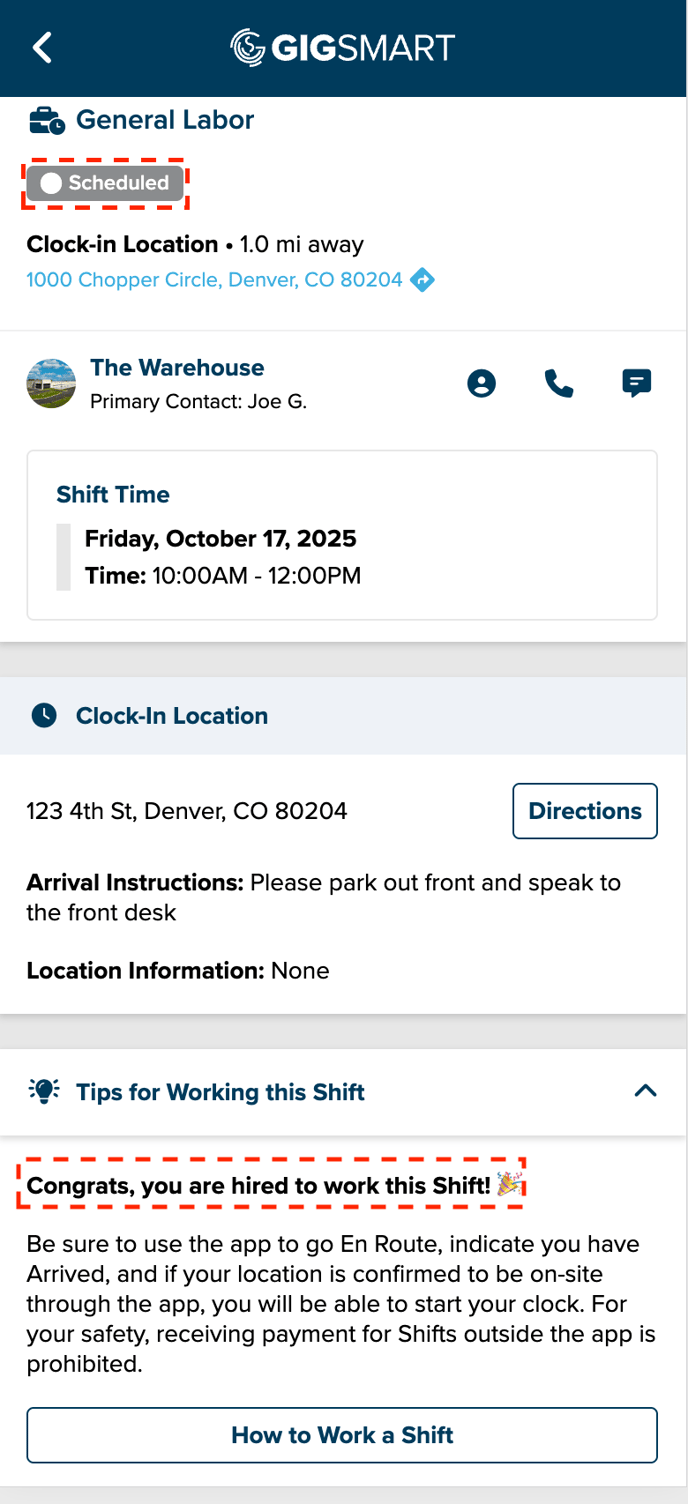Click the Shift Time card
Image resolution: width=688 pixels, height=1504 pixels.
[x=342, y=535]
